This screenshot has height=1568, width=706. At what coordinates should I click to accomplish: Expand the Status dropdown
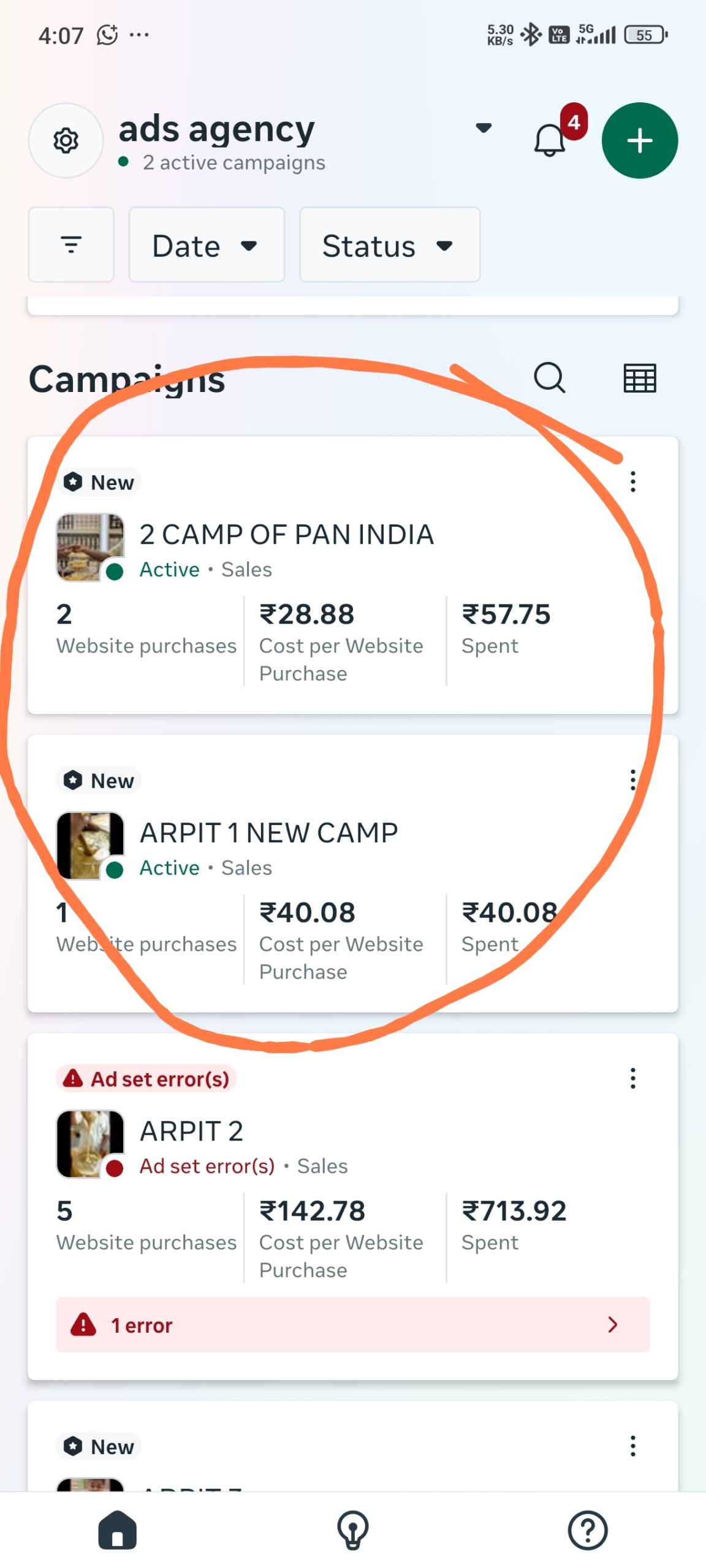[389, 245]
